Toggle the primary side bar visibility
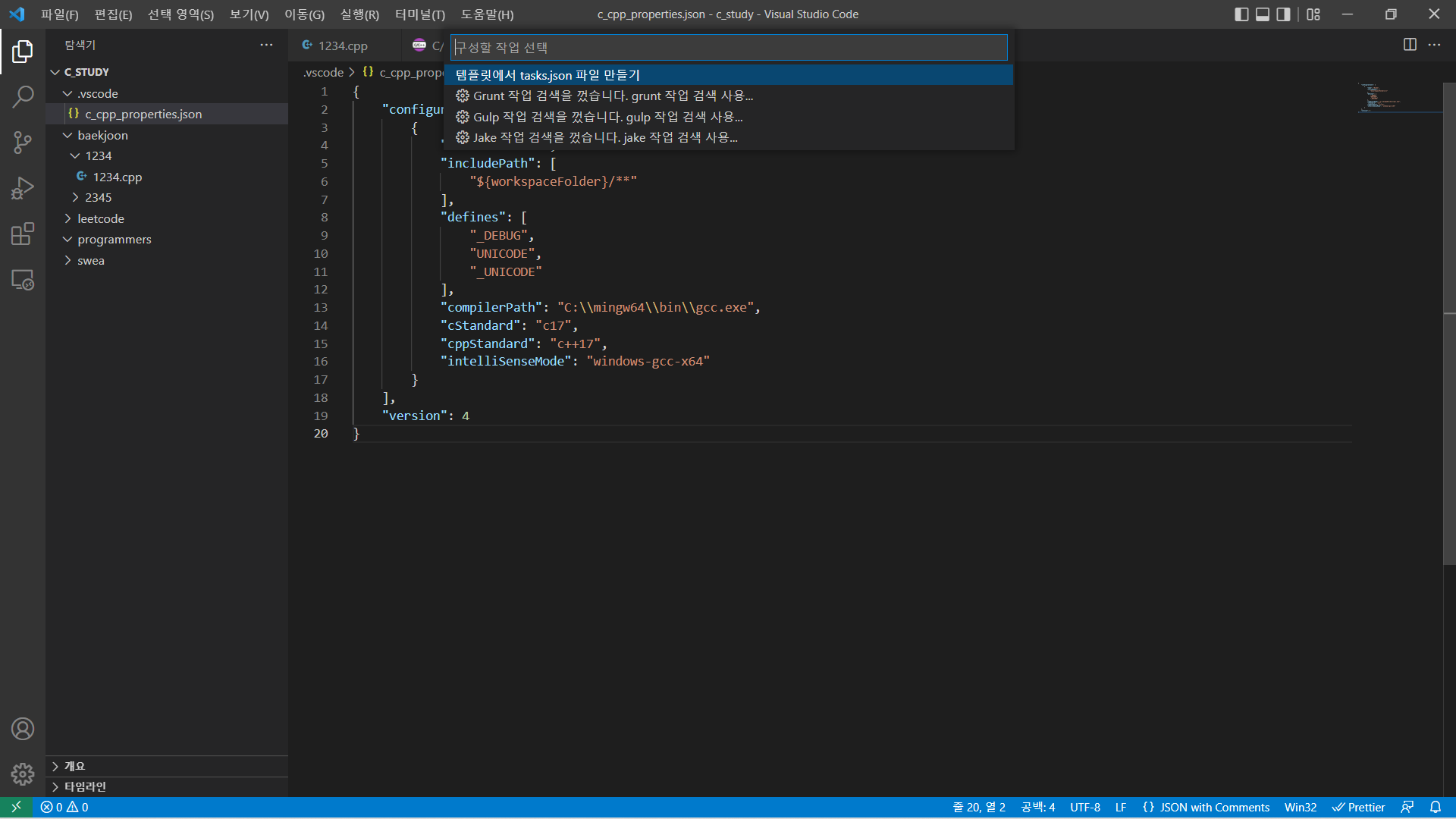The width and height of the screenshot is (1456, 819). point(1241,14)
